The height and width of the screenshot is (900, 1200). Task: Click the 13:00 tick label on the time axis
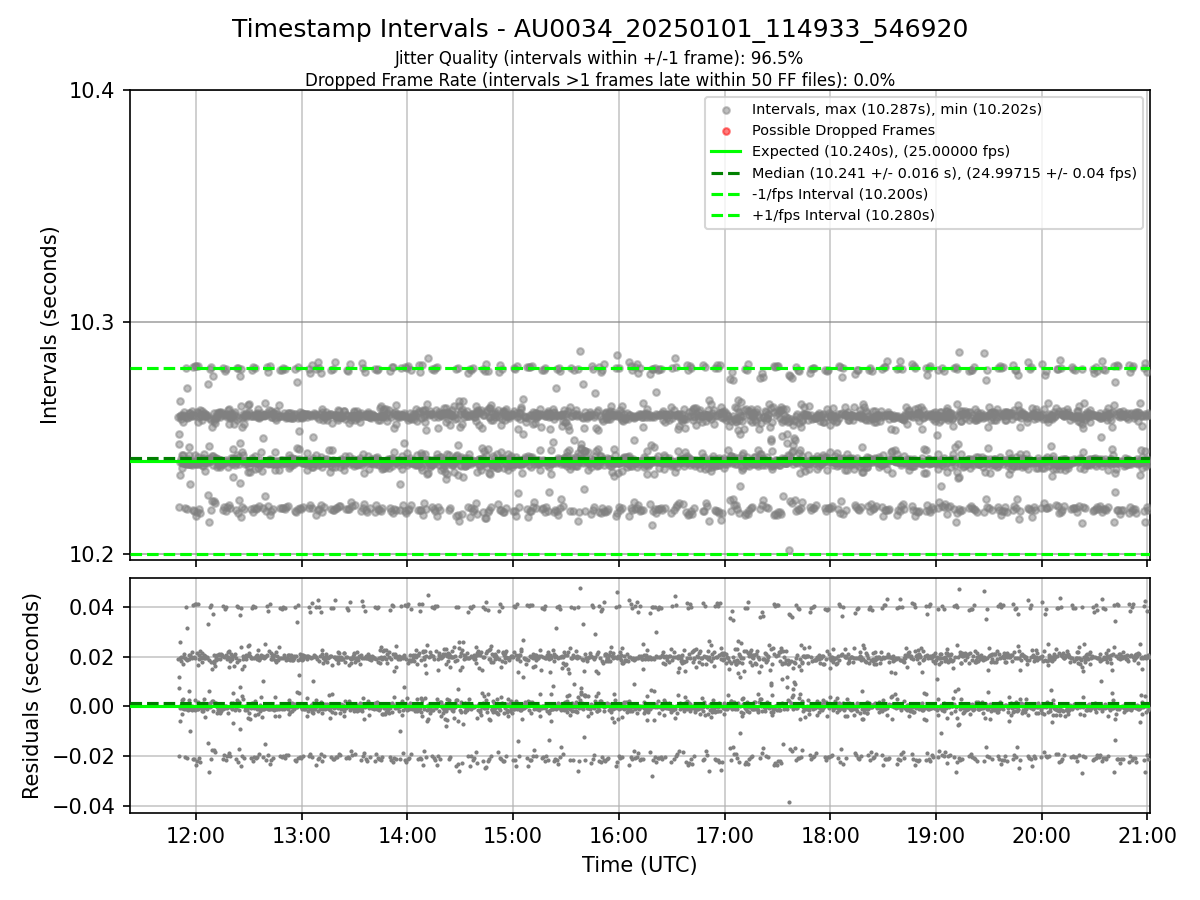[x=301, y=836]
